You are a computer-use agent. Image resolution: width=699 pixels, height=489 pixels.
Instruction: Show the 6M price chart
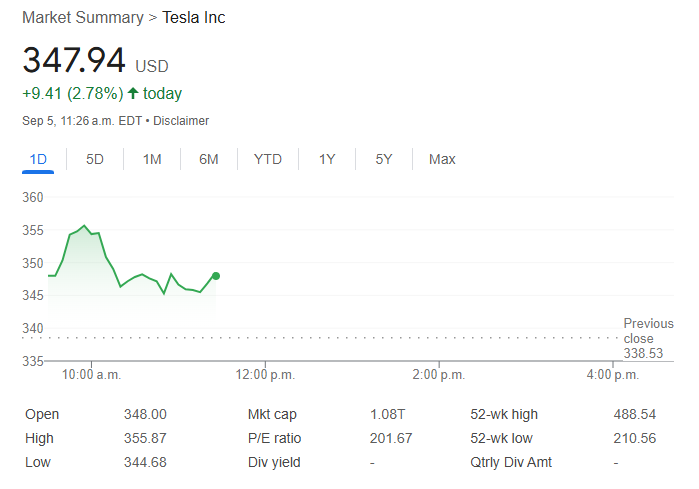click(x=209, y=159)
